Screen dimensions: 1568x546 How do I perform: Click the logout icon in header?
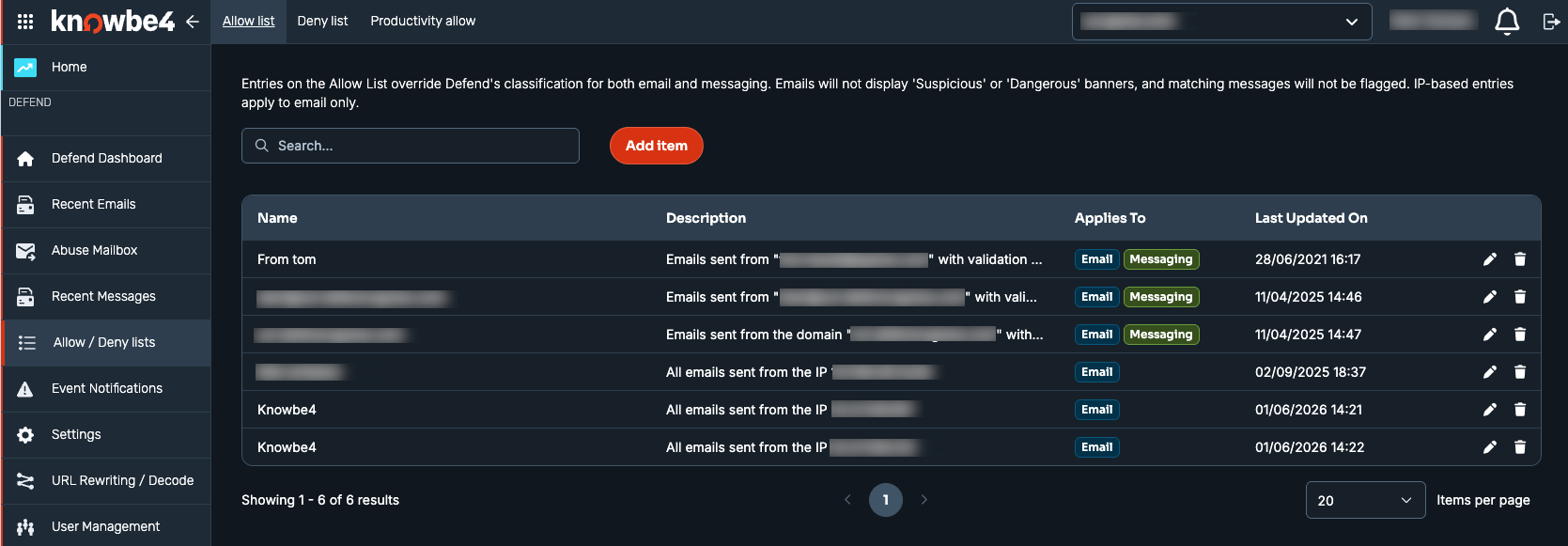1551,21
